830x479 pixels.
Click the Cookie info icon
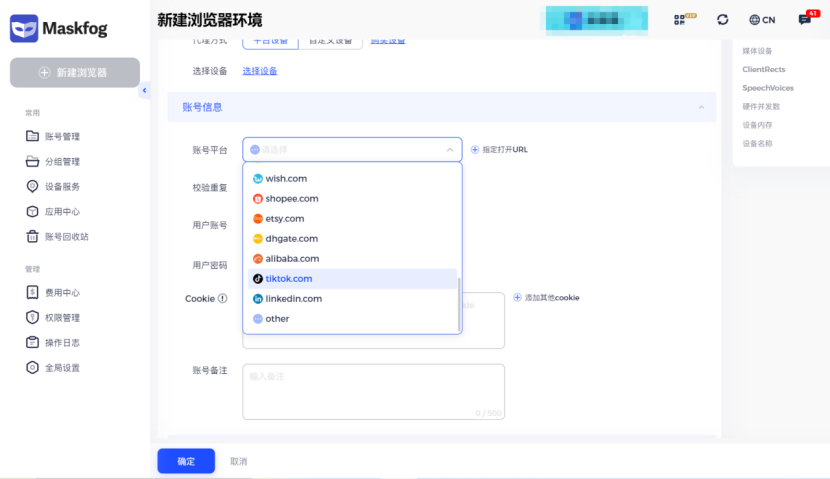pyautogui.click(x=223, y=299)
